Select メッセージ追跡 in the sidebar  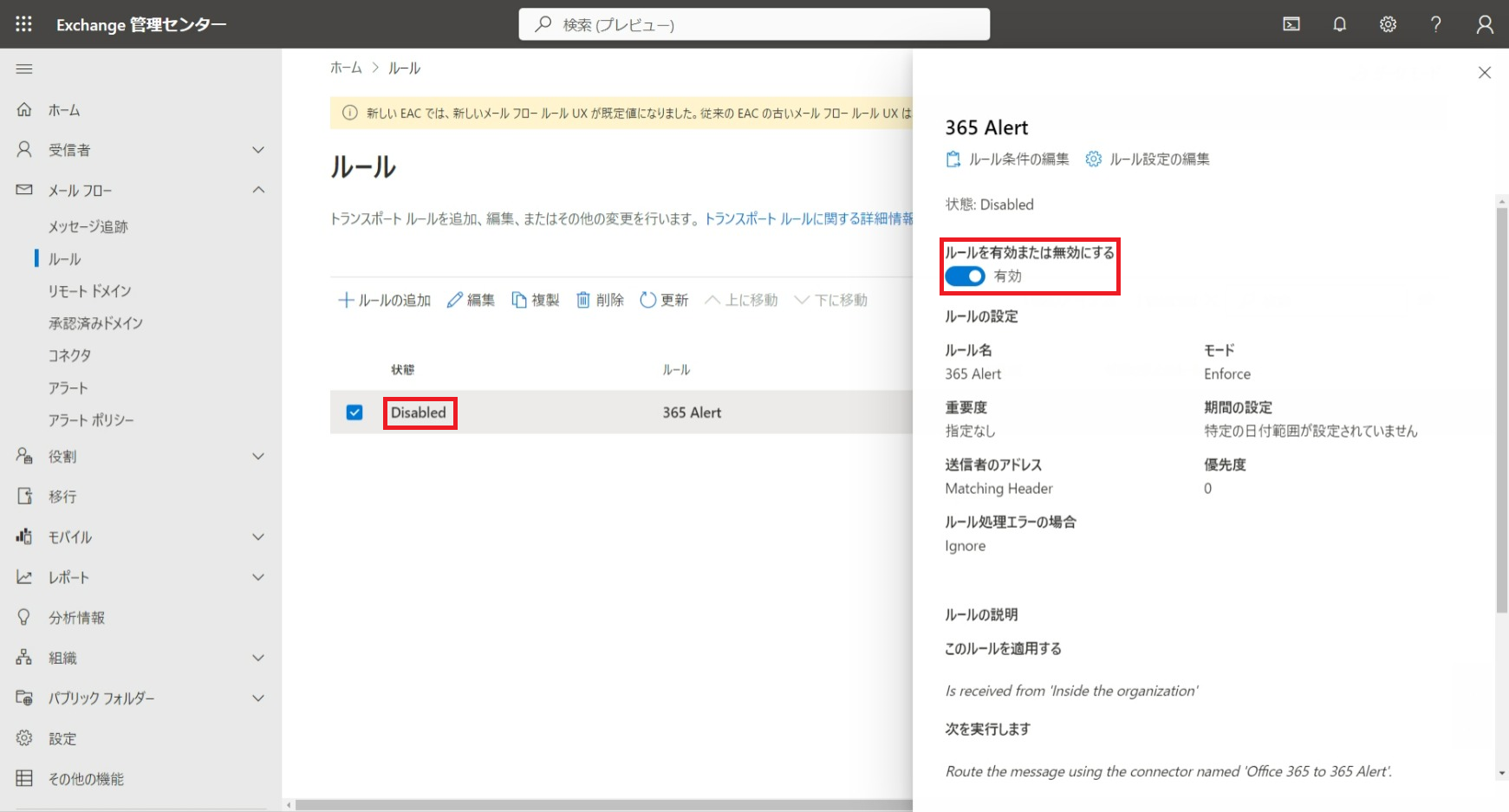(88, 226)
